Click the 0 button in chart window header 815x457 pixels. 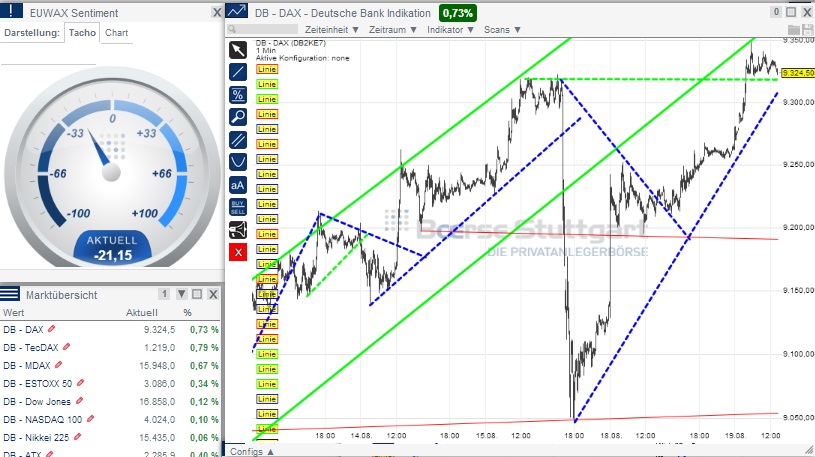click(777, 12)
